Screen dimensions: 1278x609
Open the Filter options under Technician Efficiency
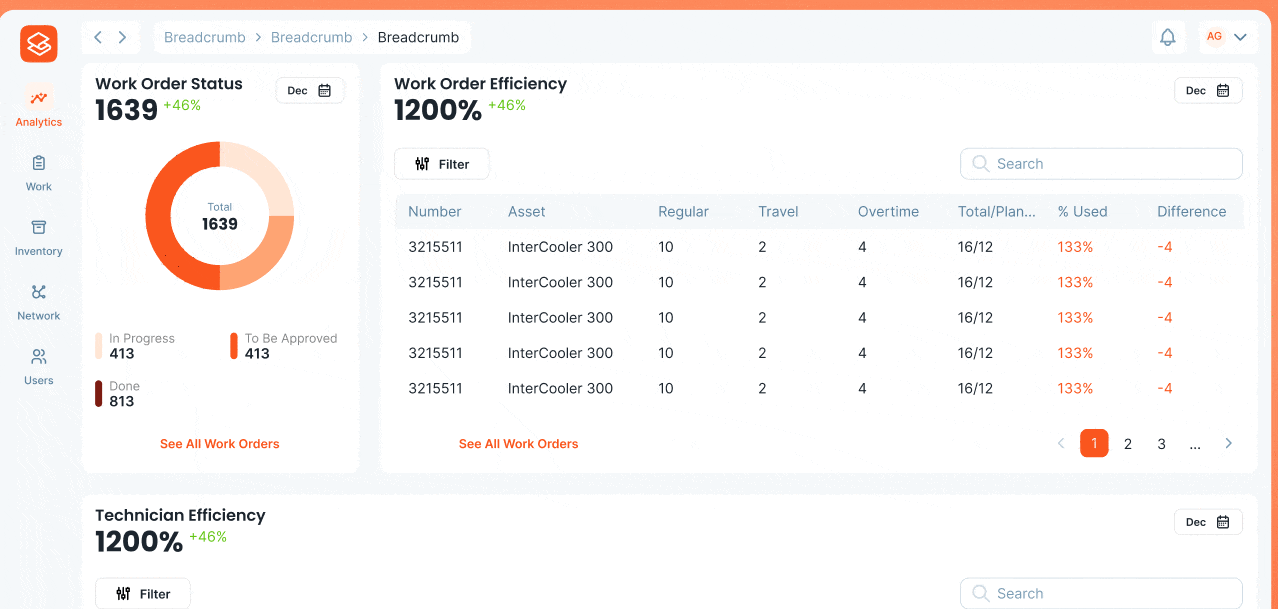[x=142, y=593]
